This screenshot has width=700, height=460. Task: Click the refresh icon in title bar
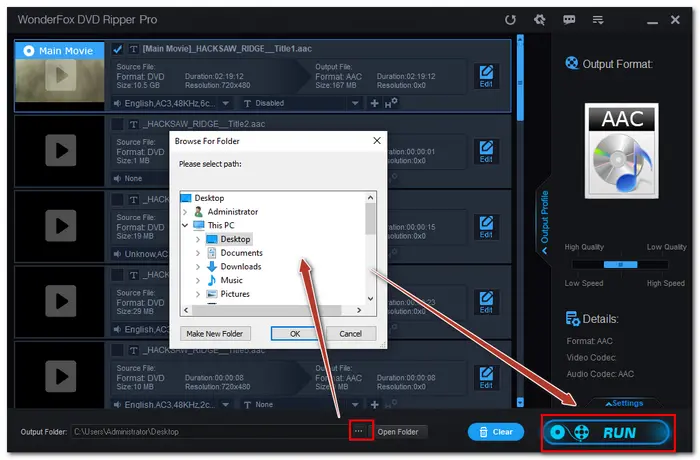510,20
